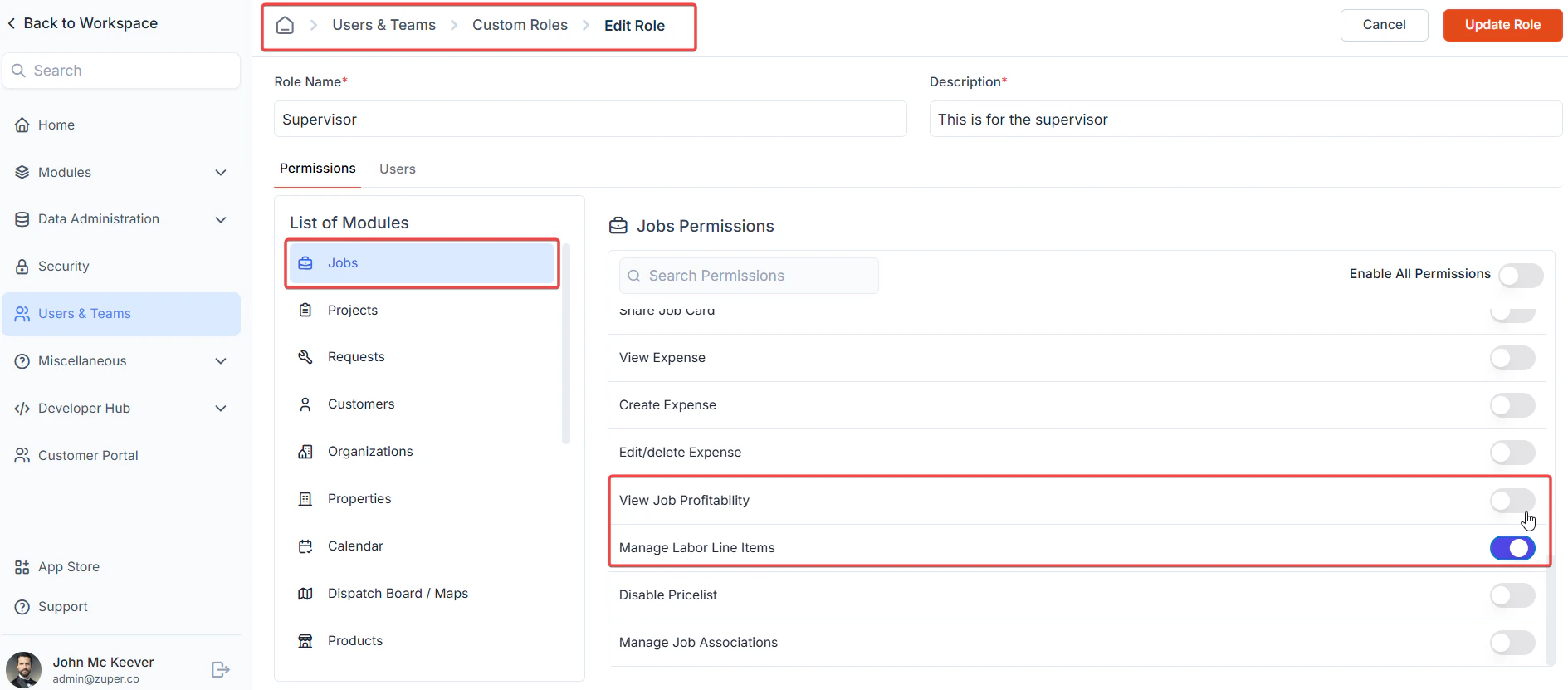Click the home breadcrumb icon
1568x690 pixels.
pos(285,25)
